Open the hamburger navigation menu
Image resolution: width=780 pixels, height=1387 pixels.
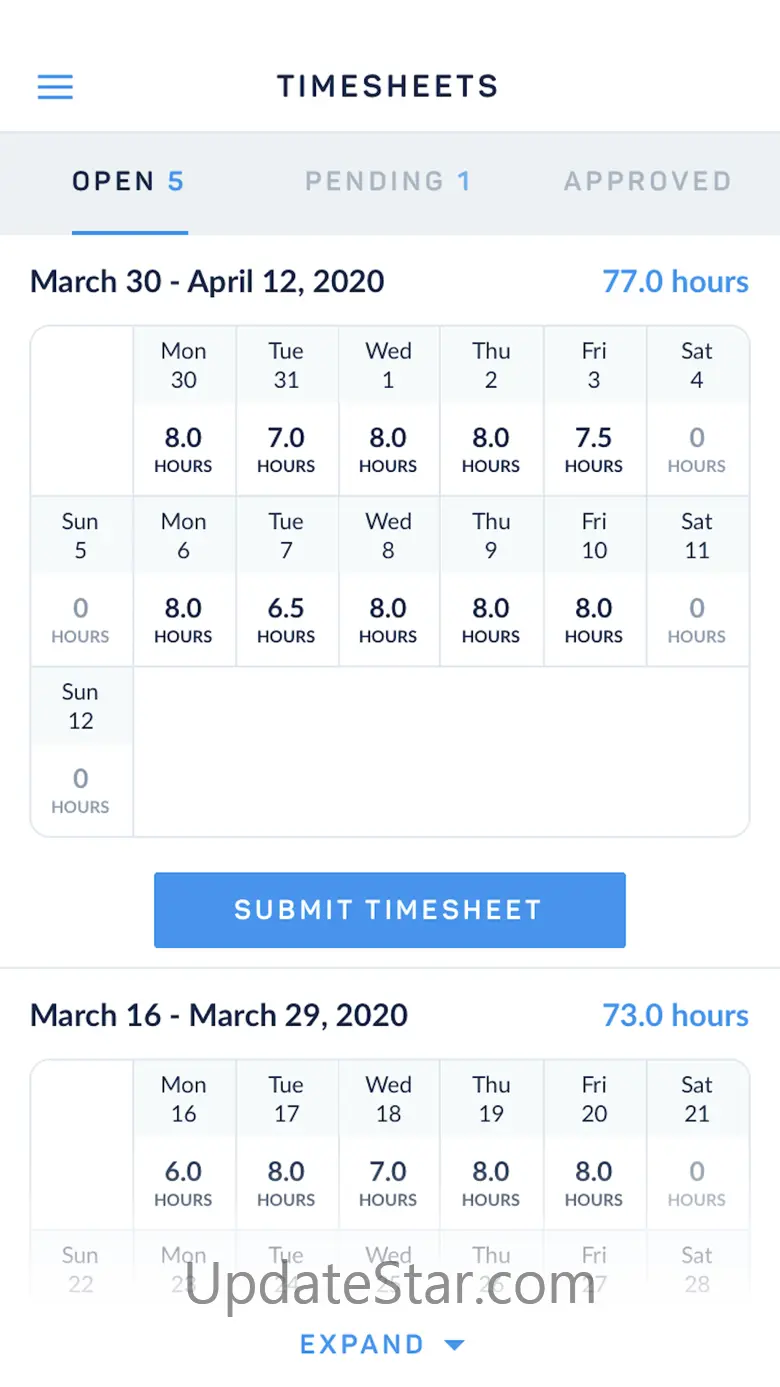[55, 87]
